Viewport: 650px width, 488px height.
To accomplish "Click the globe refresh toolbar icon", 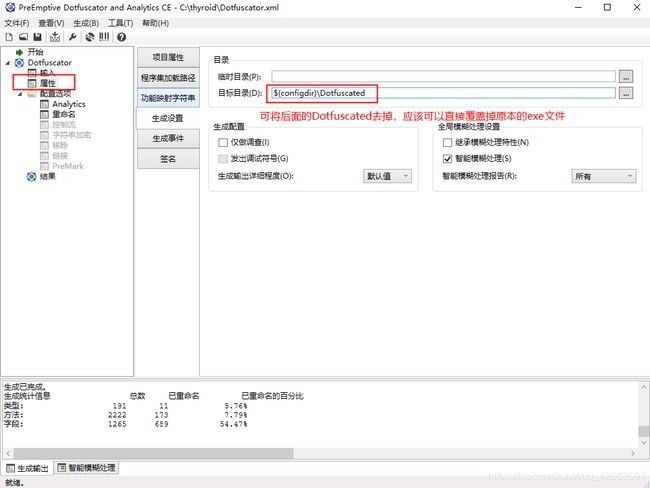I will [x=90, y=37].
